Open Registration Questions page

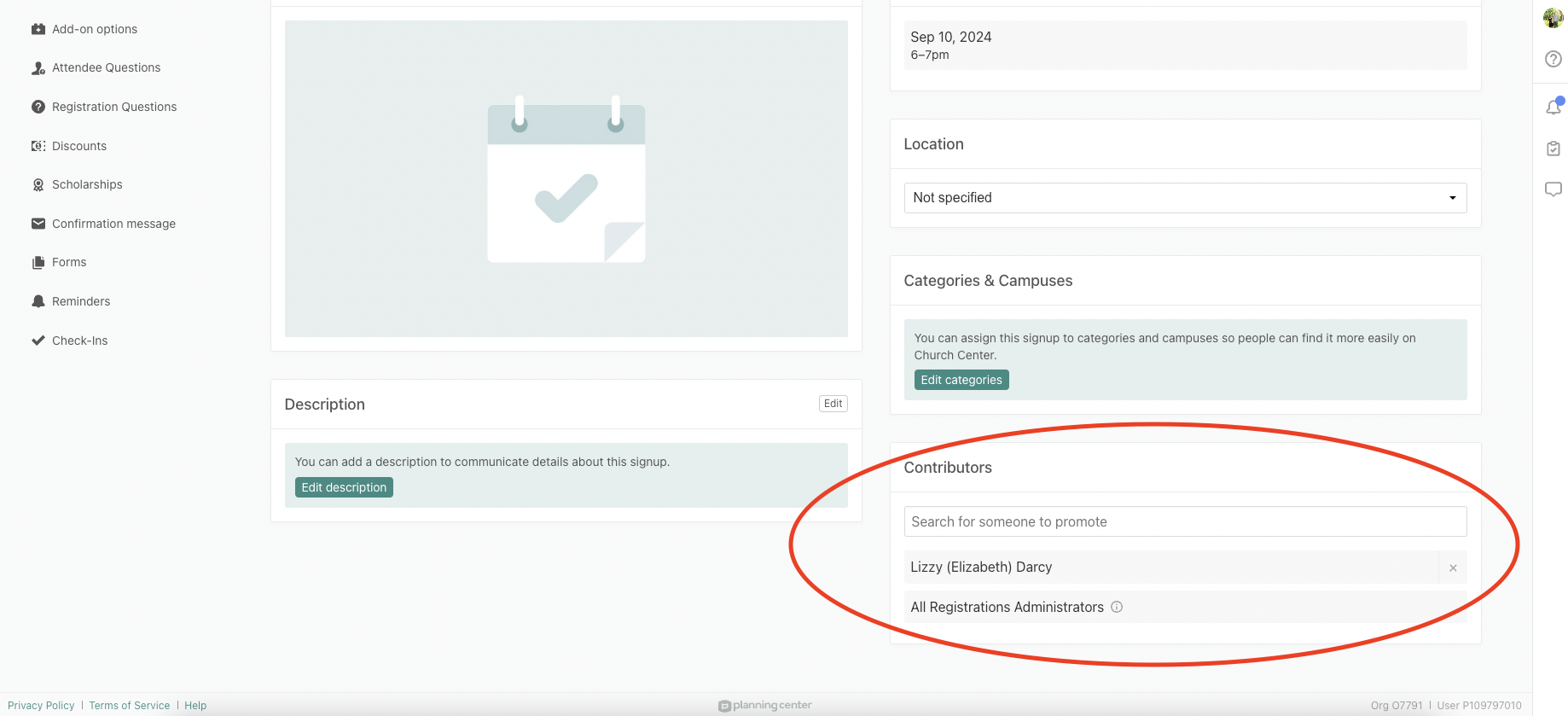point(113,107)
